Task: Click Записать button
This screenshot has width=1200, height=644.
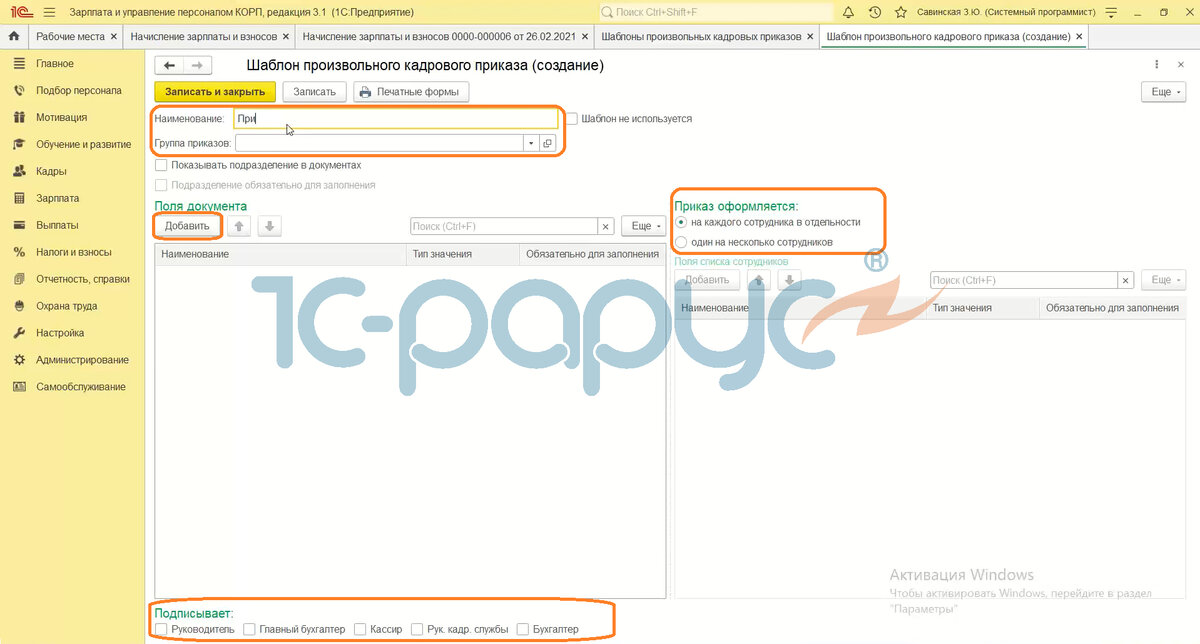Action: 315,91
